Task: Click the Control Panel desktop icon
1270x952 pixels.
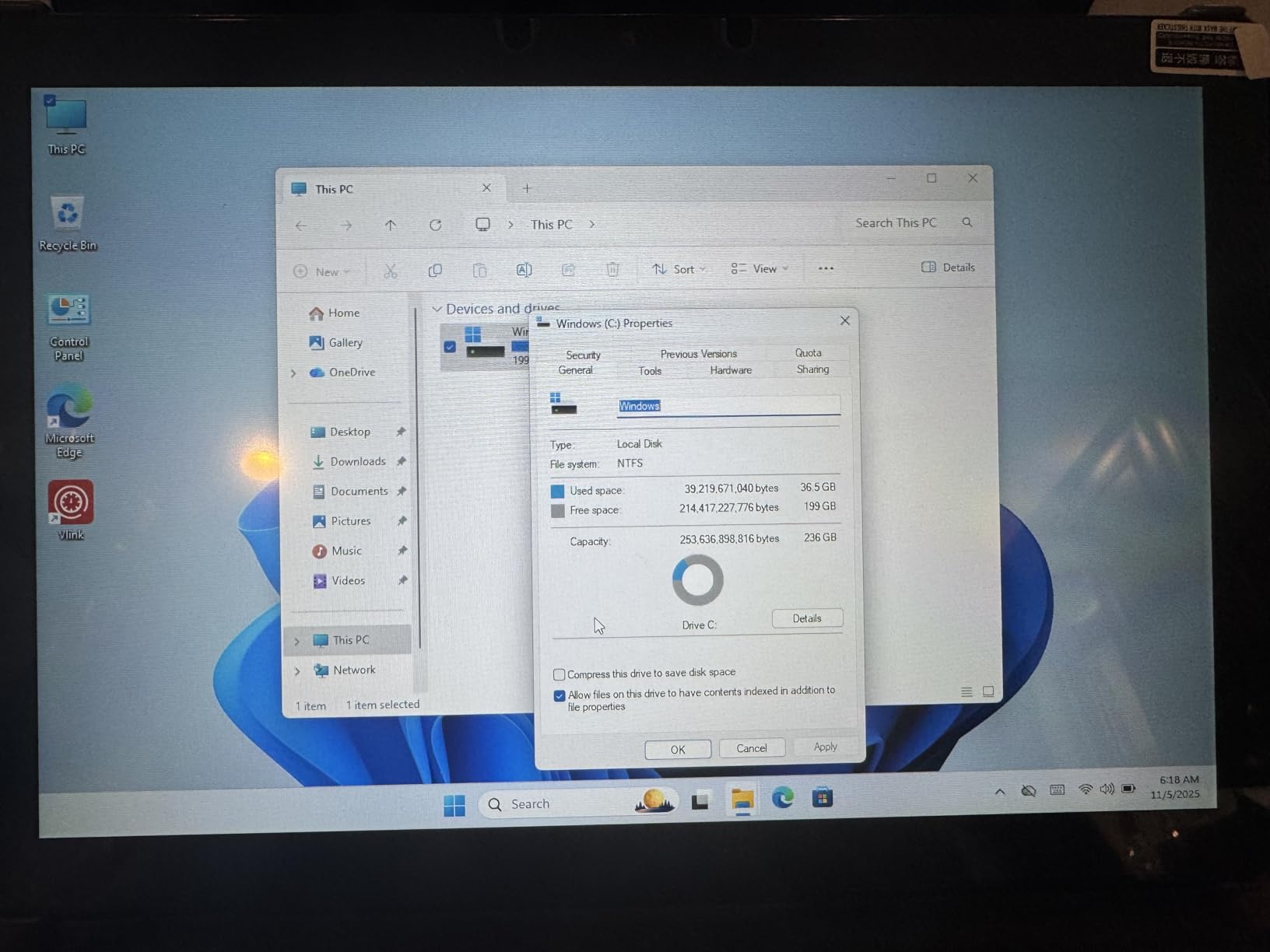Action: [x=68, y=311]
